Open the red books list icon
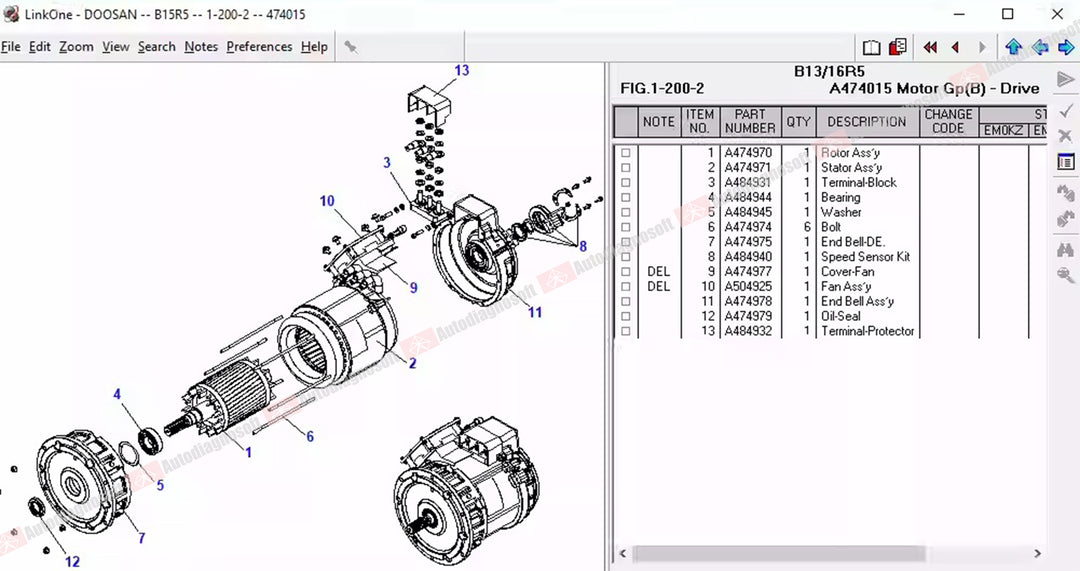Image resolution: width=1080 pixels, height=571 pixels. pyautogui.click(x=897, y=47)
